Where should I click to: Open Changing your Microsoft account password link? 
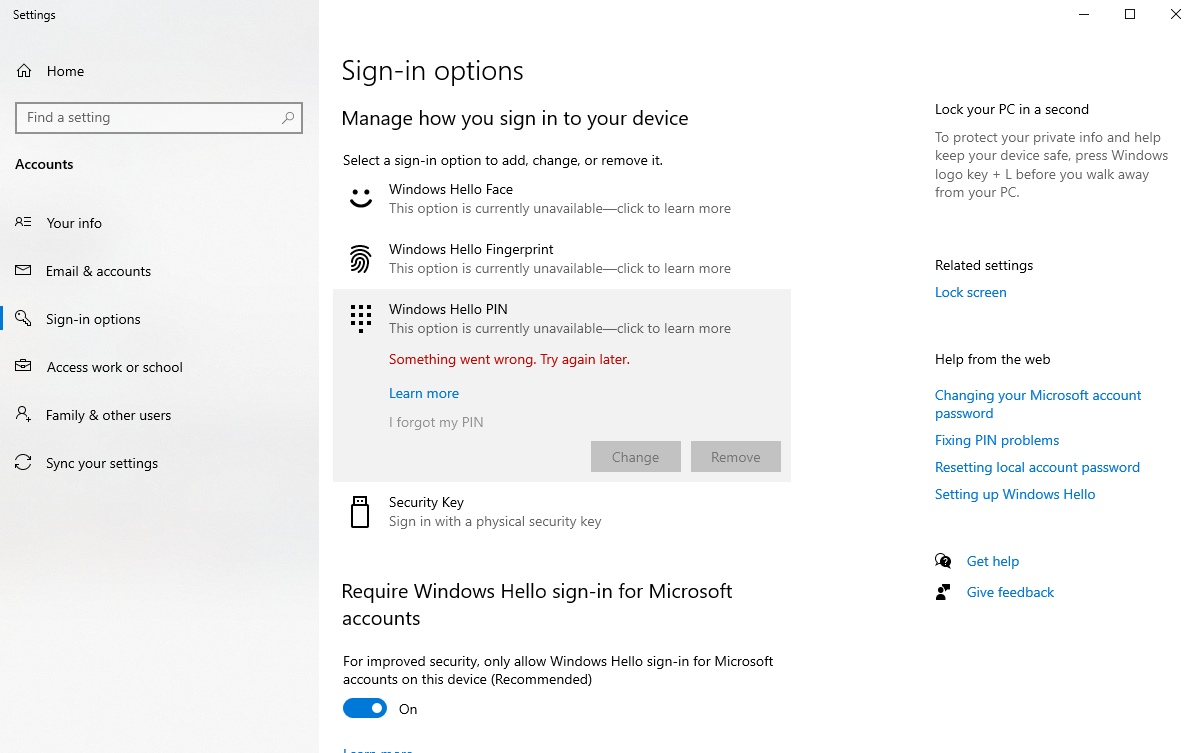point(1038,404)
